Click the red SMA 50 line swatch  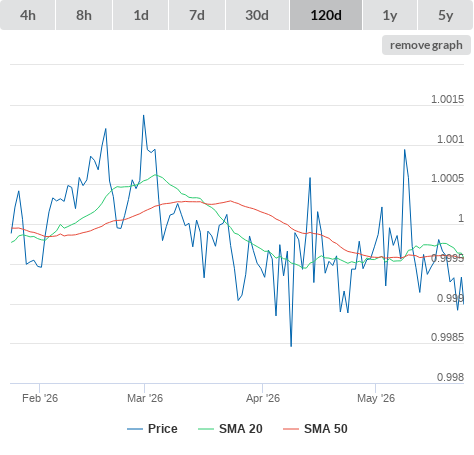[291, 429]
